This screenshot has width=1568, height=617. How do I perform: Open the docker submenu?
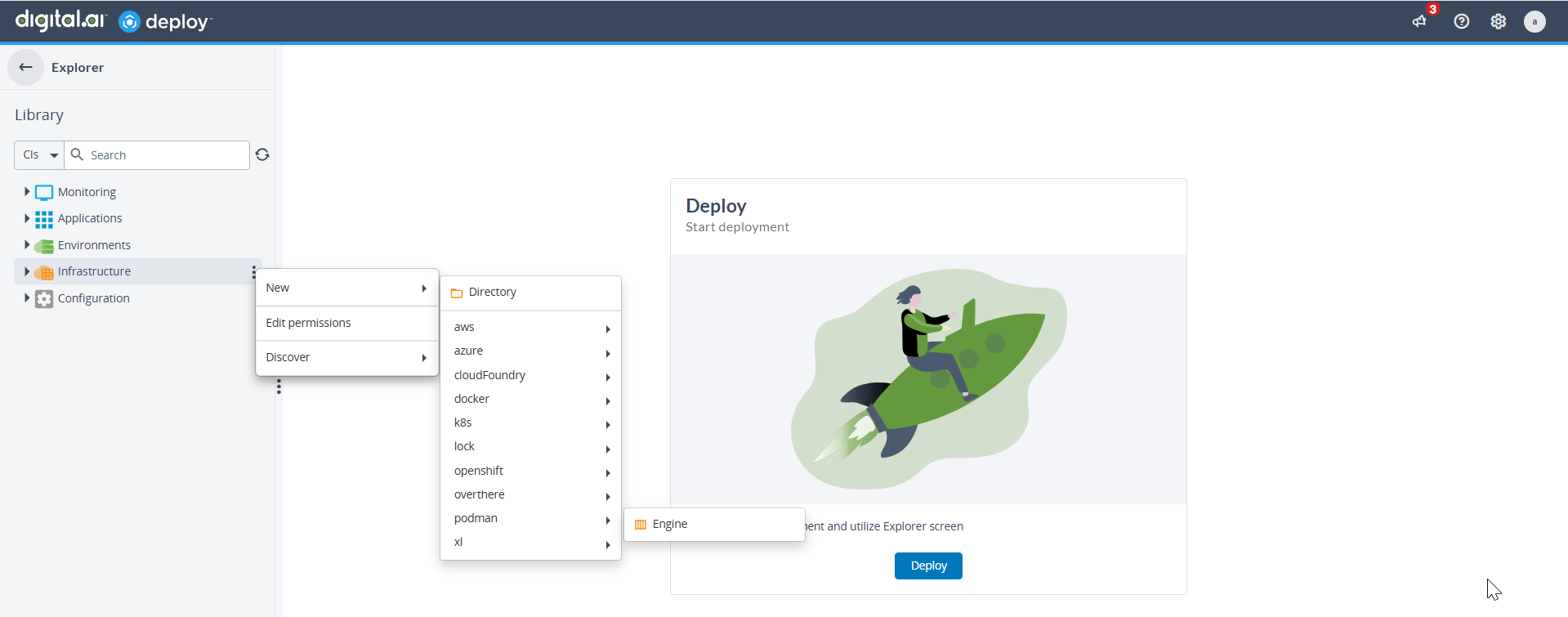(x=530, y=399)
